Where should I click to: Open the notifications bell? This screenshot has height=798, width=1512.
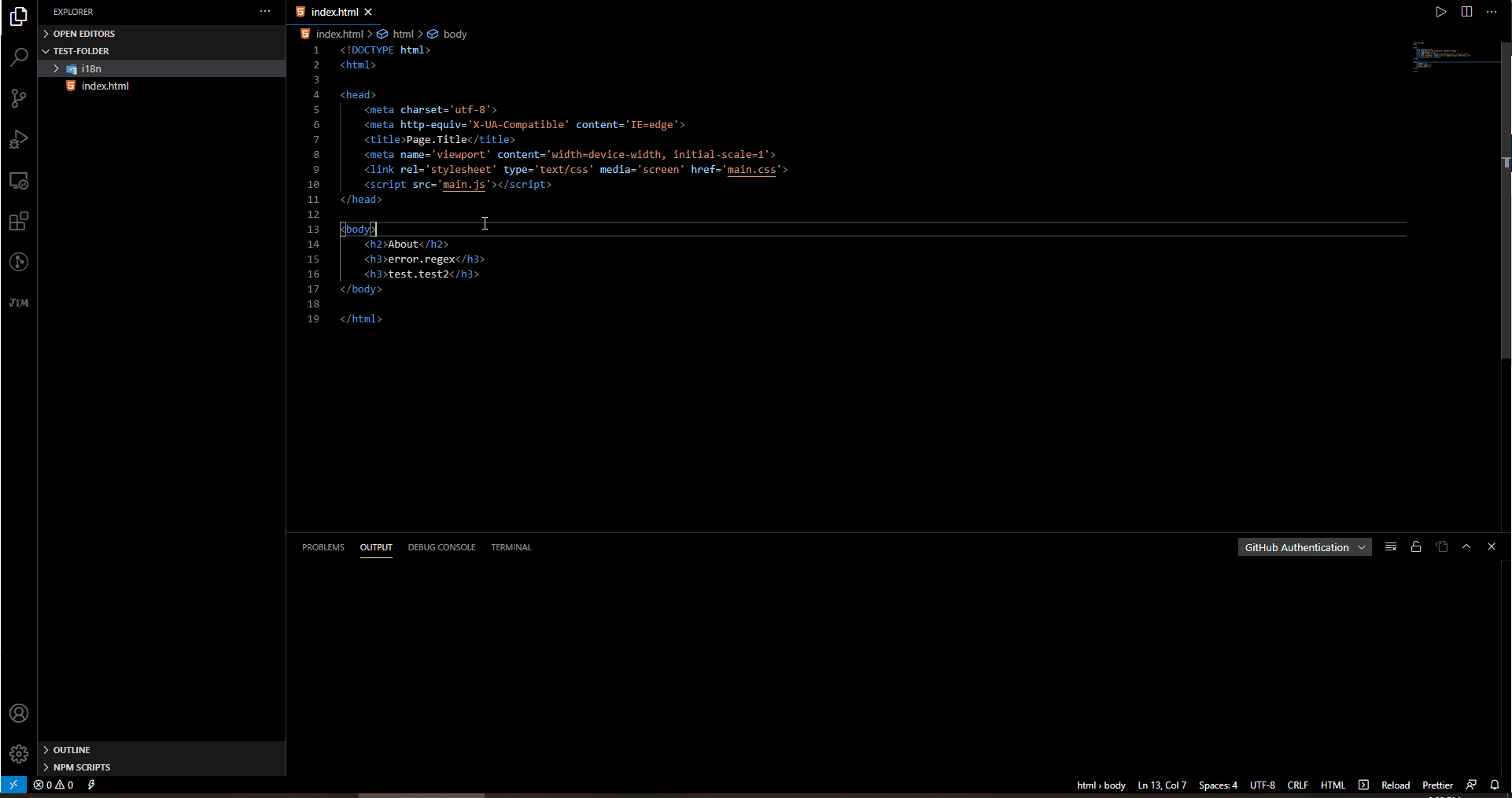coord(1495,785)
